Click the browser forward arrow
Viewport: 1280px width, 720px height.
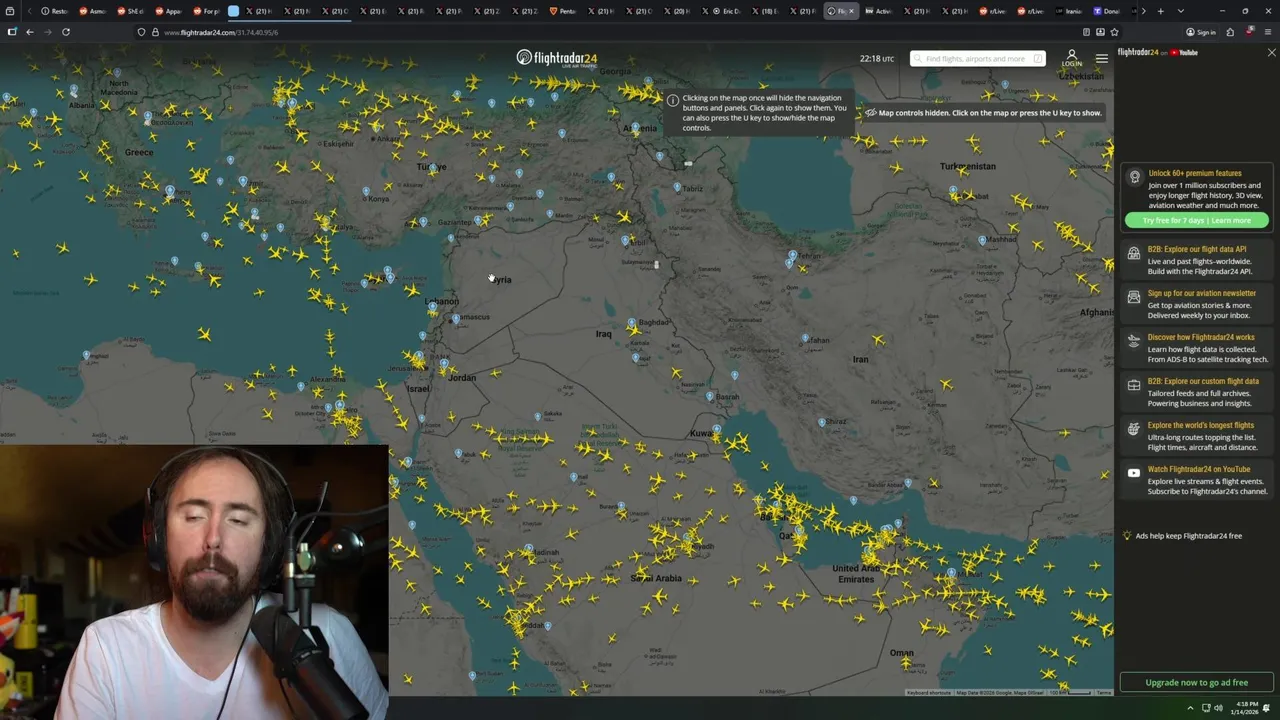click(x=48, y=32)
